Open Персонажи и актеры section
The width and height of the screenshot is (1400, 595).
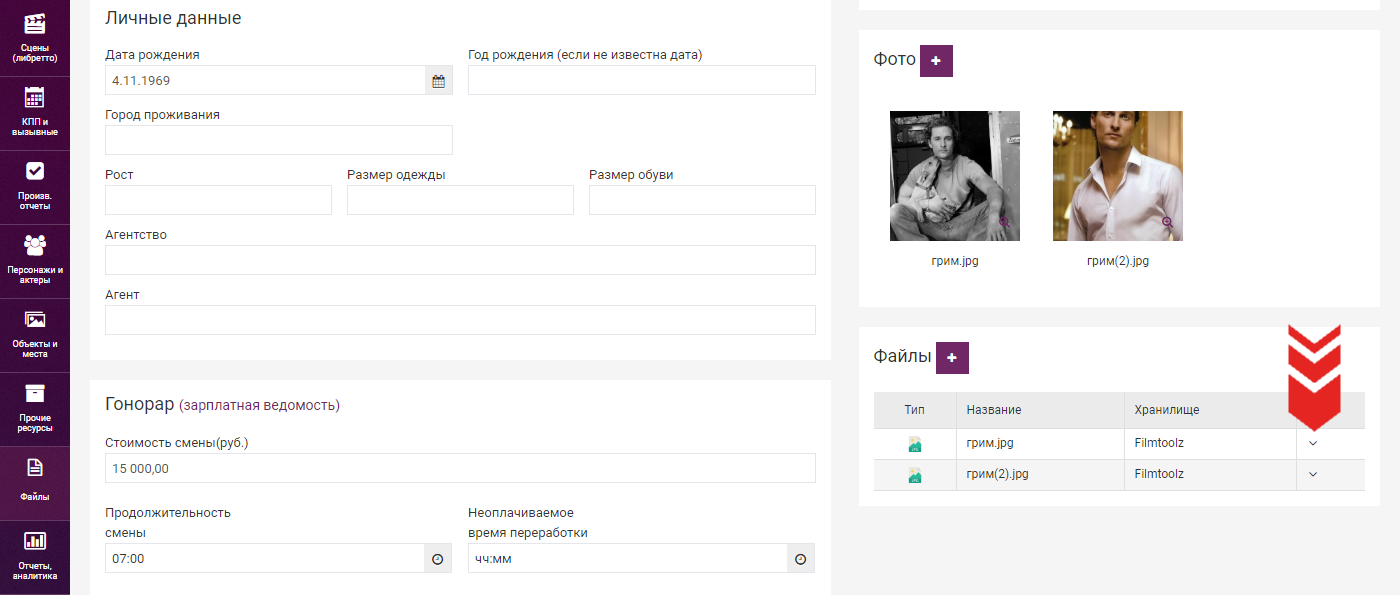pos(35,261)
